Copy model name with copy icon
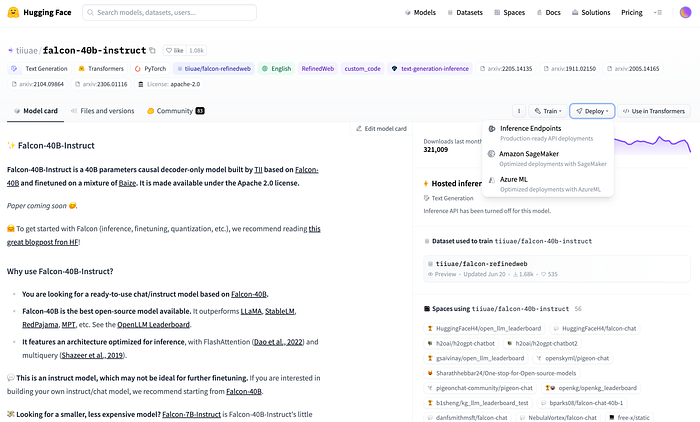The width and height of the screenshot is (700, 422). (152, 50)
